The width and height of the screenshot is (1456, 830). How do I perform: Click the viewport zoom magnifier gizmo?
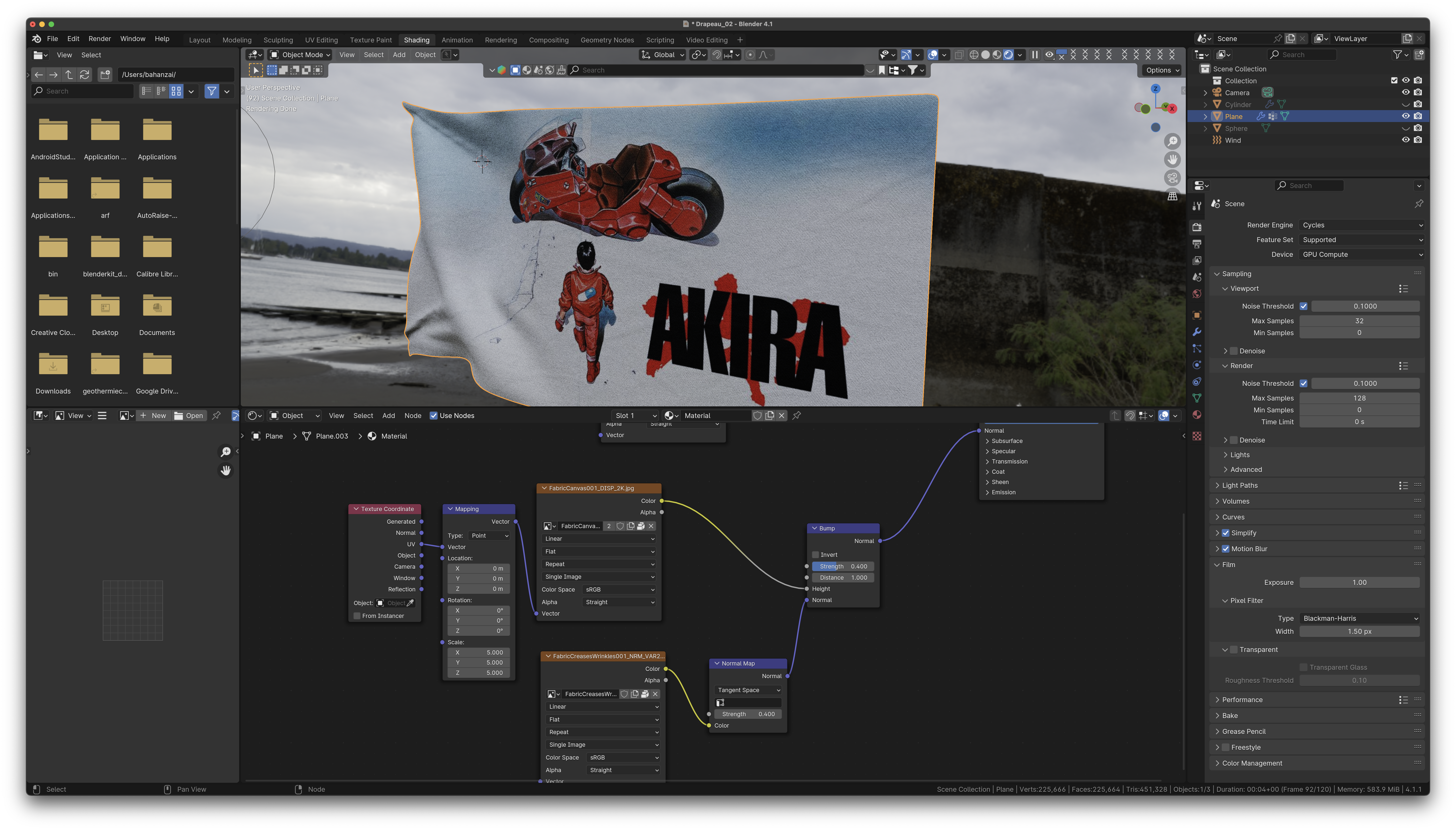[x=1172, y=141]
